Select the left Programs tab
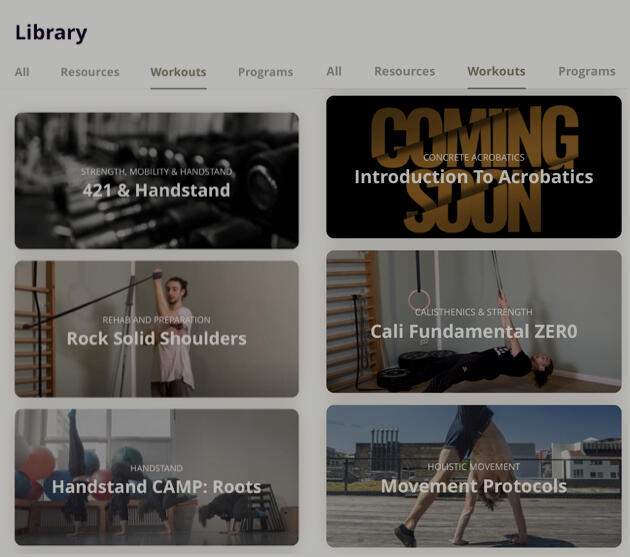 coord(266,72)
